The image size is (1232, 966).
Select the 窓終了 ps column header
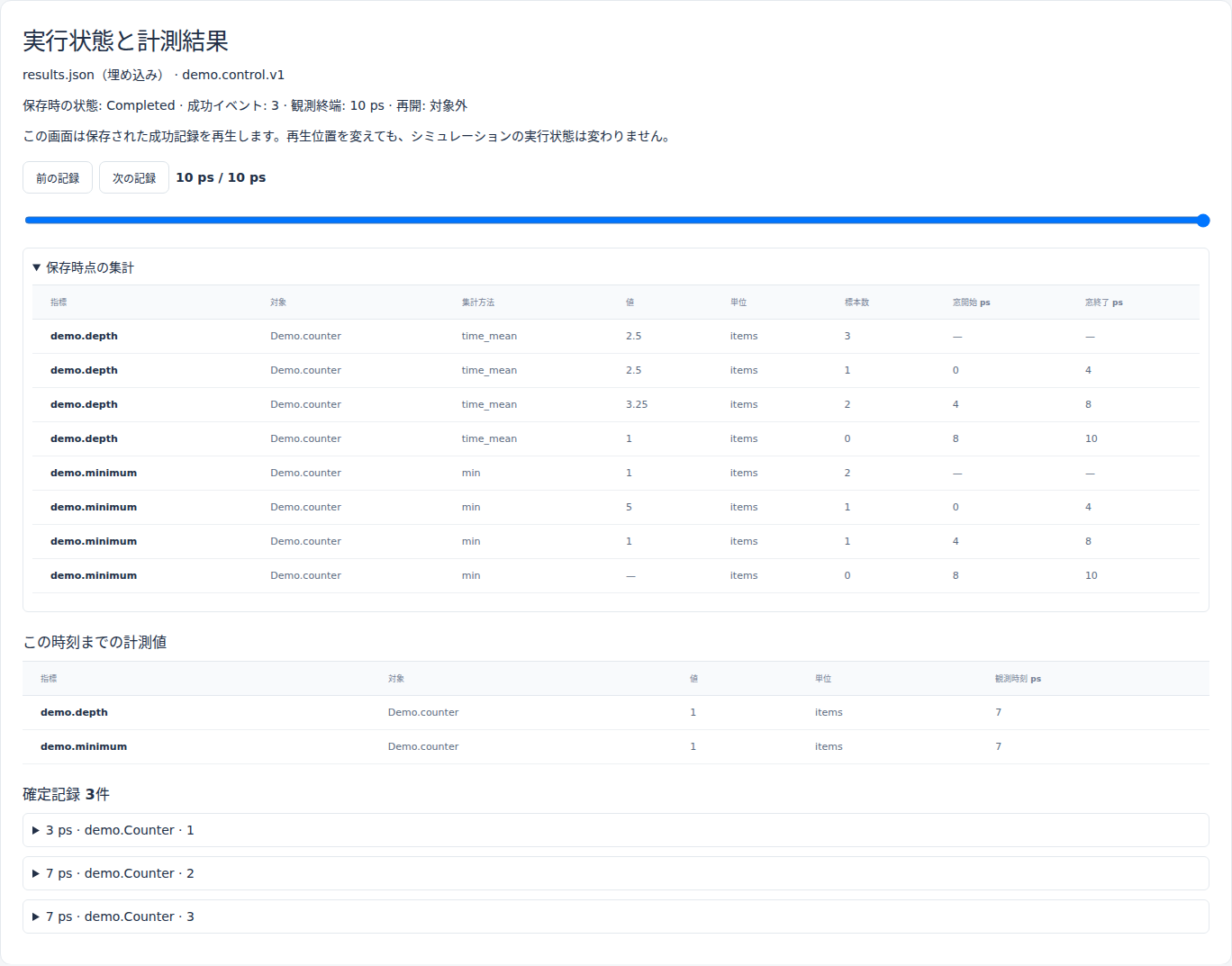(x=1103, y=302)
